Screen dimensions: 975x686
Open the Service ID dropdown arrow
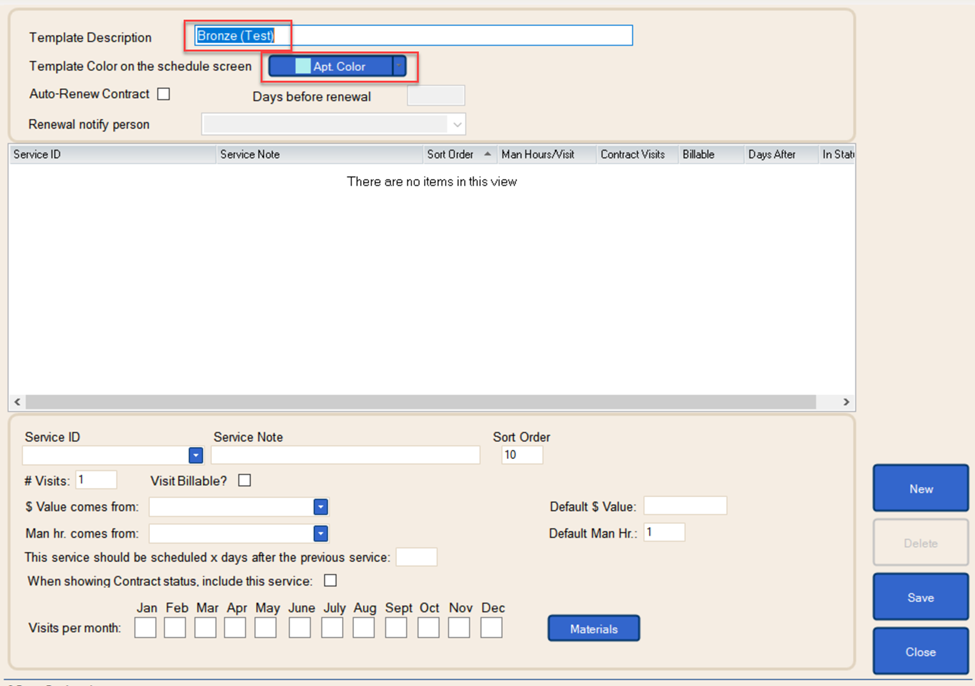point(196,455)
